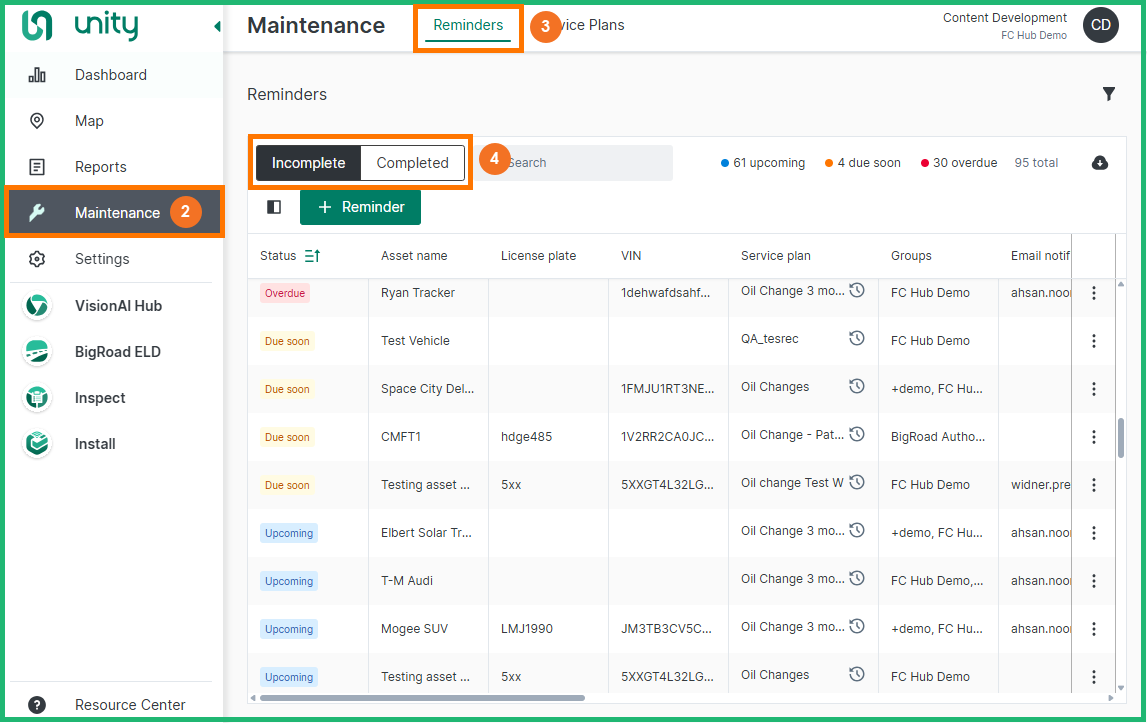Open the Inspect app in sidebar
The width and height of the screenshot is (1147, 723).
click(100, 398)
